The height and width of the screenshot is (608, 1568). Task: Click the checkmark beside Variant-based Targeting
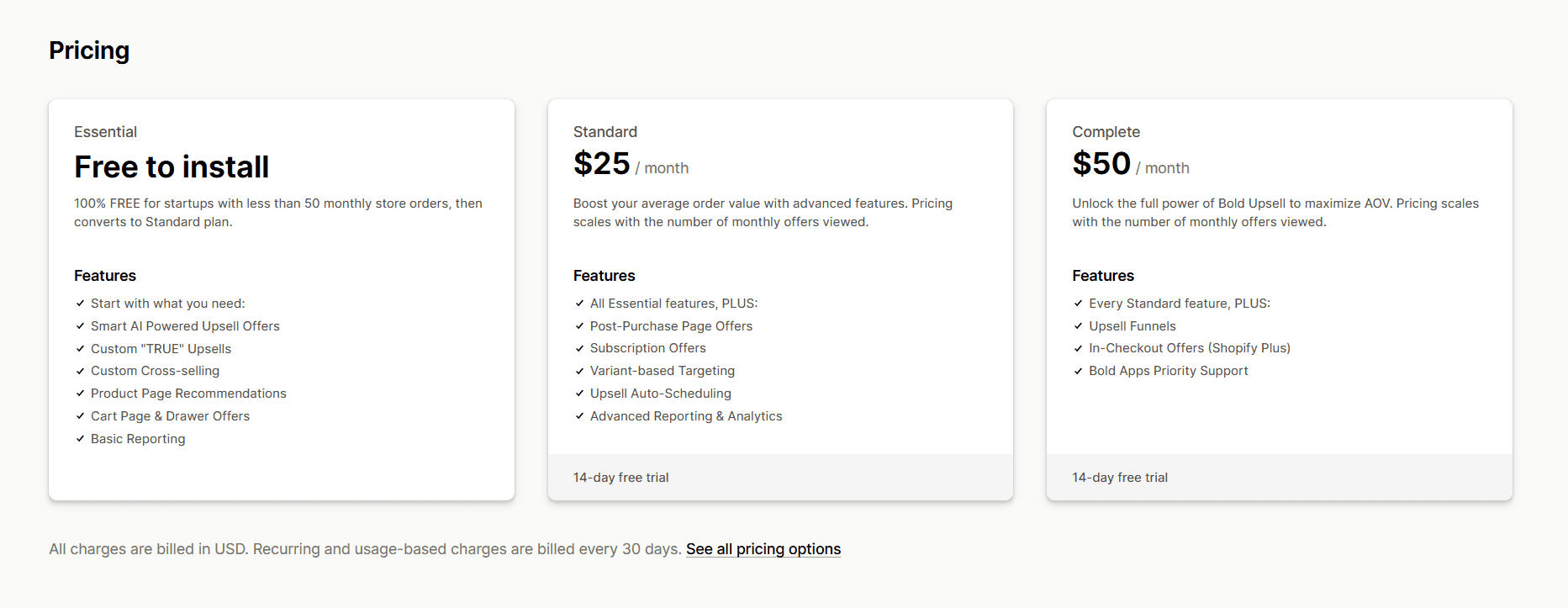[579, 371]
